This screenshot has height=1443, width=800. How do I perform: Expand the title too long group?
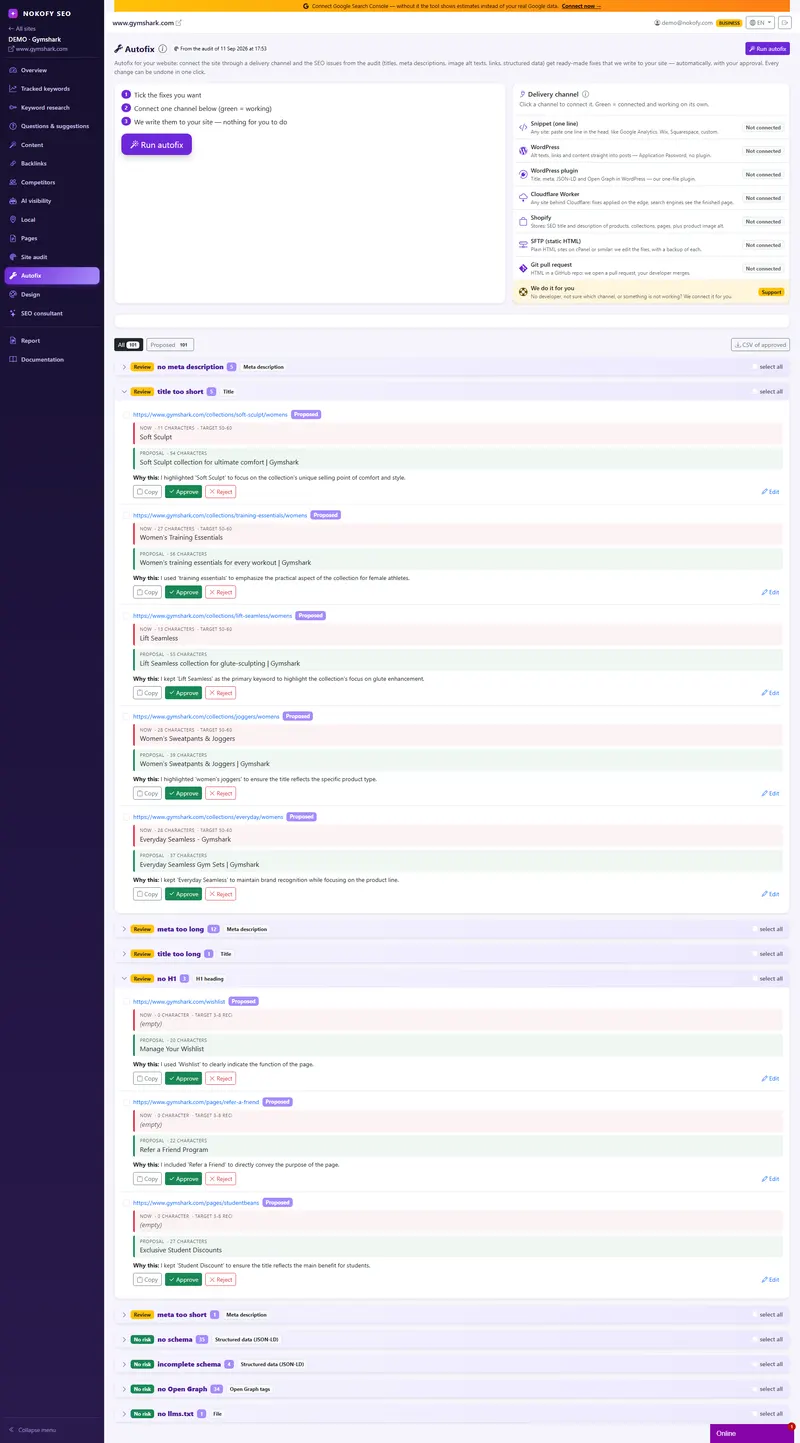[x=124, y=954]
